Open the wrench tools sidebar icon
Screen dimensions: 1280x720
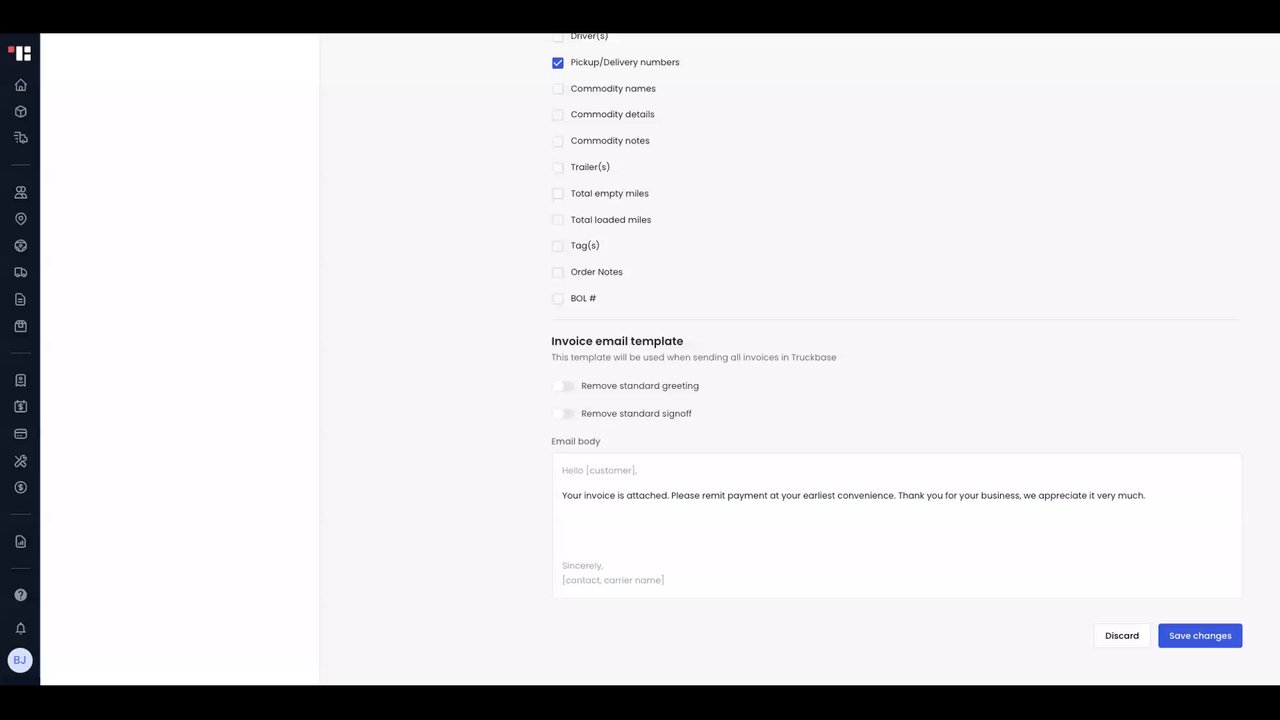coord(20,461)
